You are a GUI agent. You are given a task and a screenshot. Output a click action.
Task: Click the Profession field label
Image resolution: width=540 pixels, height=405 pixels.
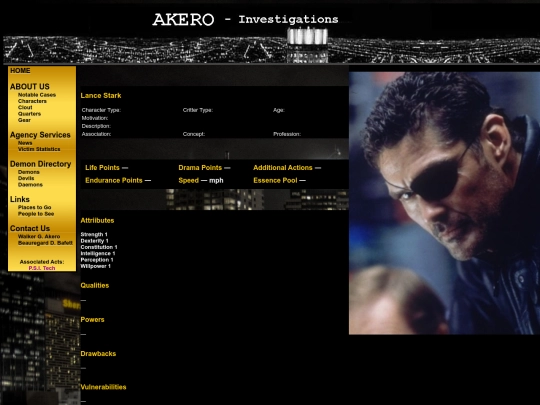(x=287, y=134)
